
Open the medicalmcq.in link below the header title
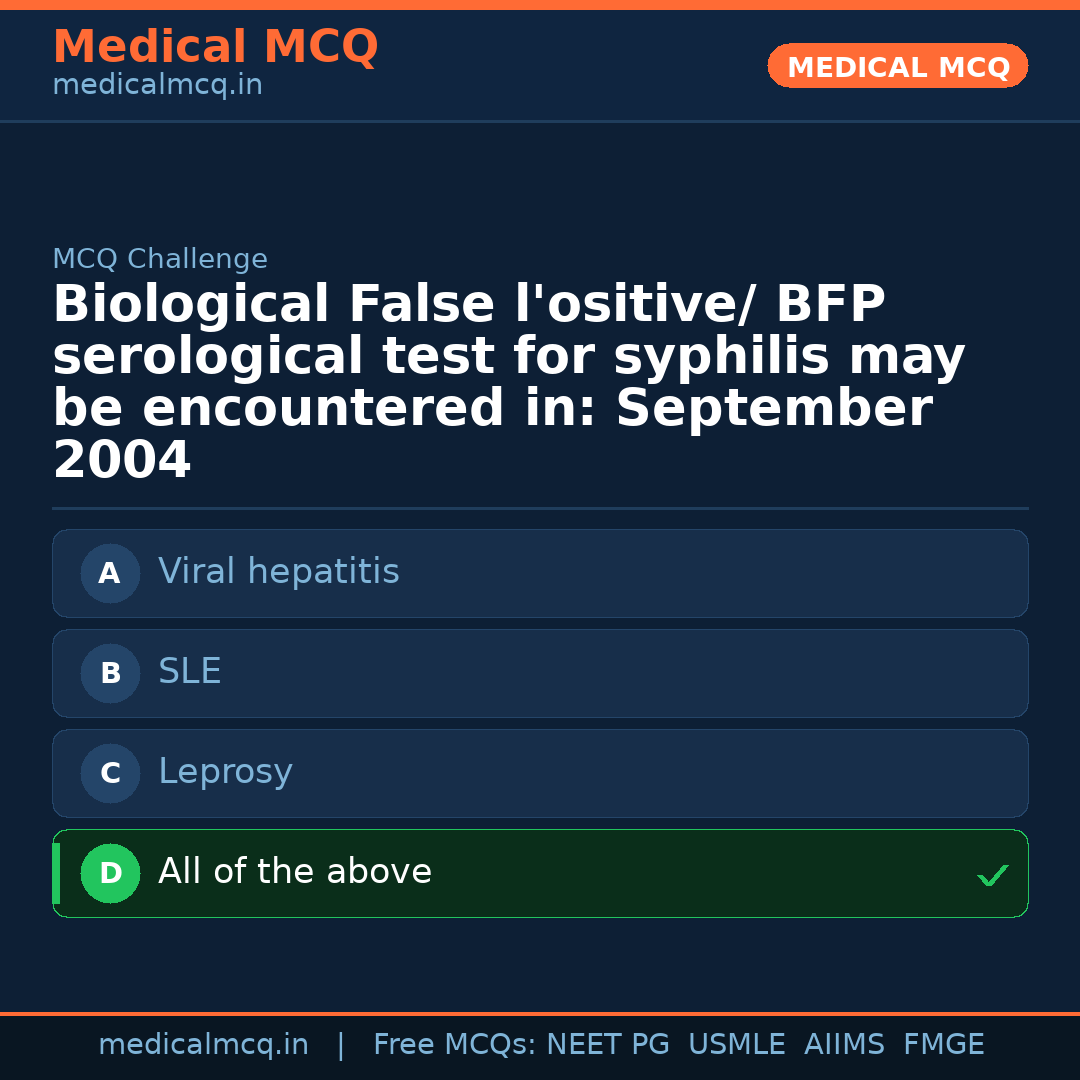click(157, 86)
